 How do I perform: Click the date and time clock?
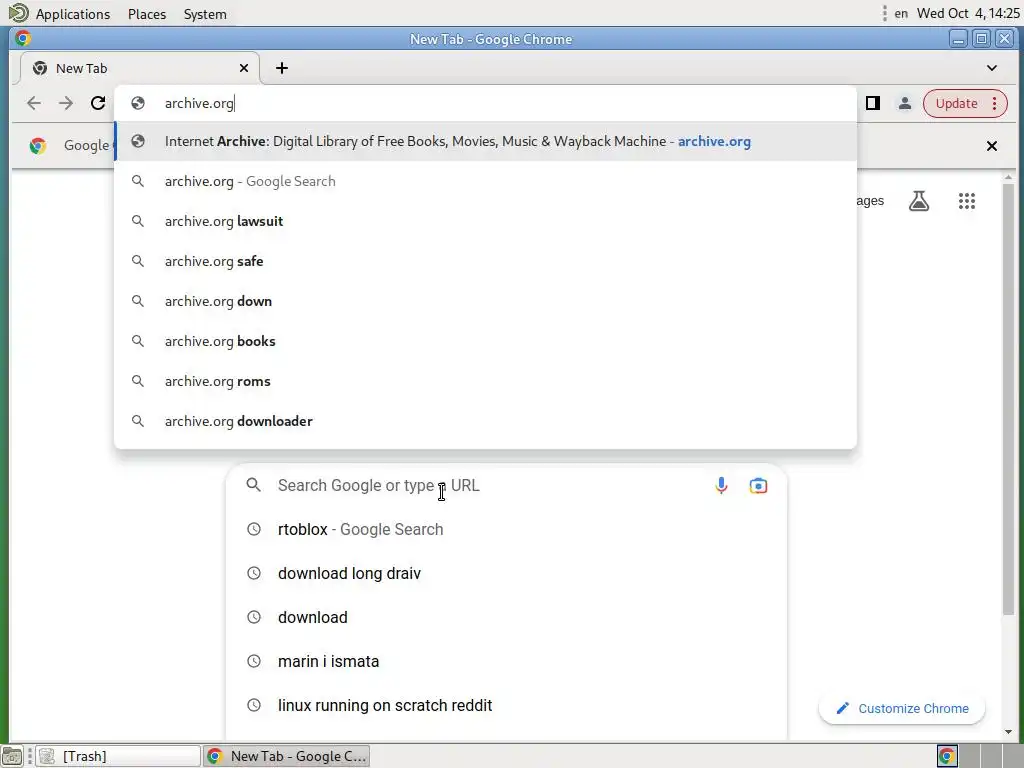pyautogui.click(x=968, y=14)
